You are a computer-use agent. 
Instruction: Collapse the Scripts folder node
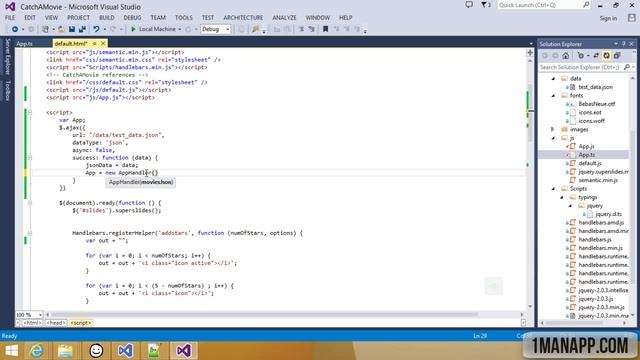pos(553,189)
